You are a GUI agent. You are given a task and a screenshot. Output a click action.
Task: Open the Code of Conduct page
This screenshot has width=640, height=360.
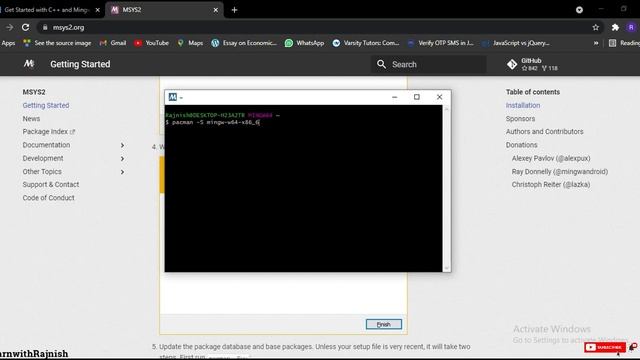tap(48, 198)
